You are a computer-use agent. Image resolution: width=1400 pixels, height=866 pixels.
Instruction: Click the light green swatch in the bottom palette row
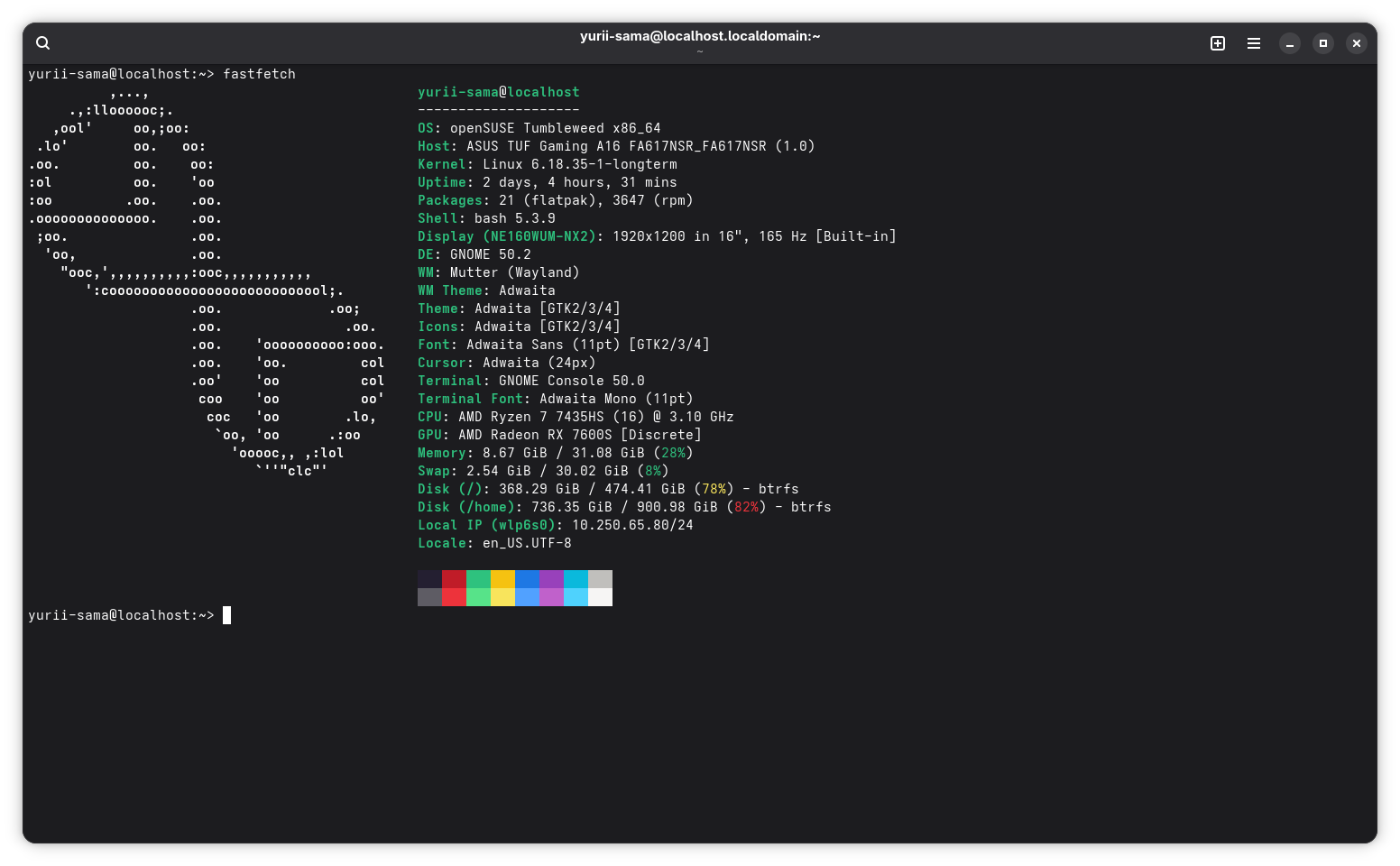pos(478,597)
